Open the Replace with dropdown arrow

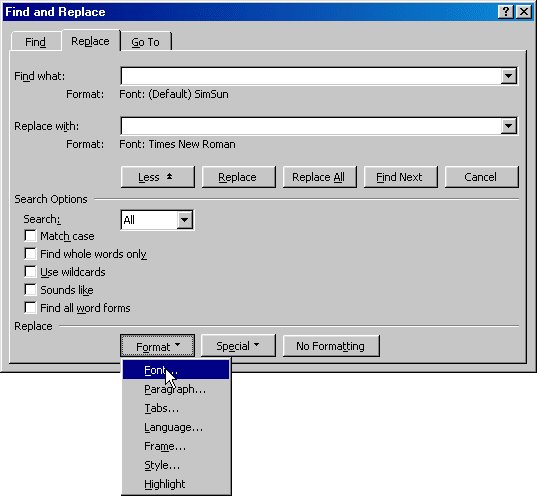[x=509, y=126]
